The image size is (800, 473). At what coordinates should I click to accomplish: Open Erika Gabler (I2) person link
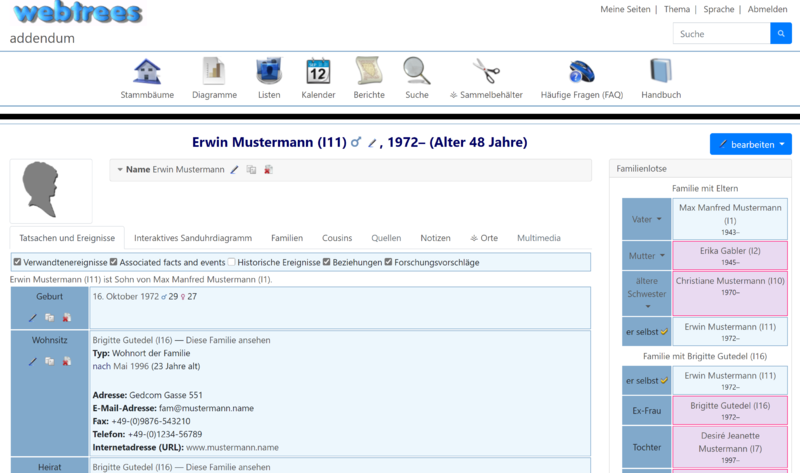tap(729, 250)
